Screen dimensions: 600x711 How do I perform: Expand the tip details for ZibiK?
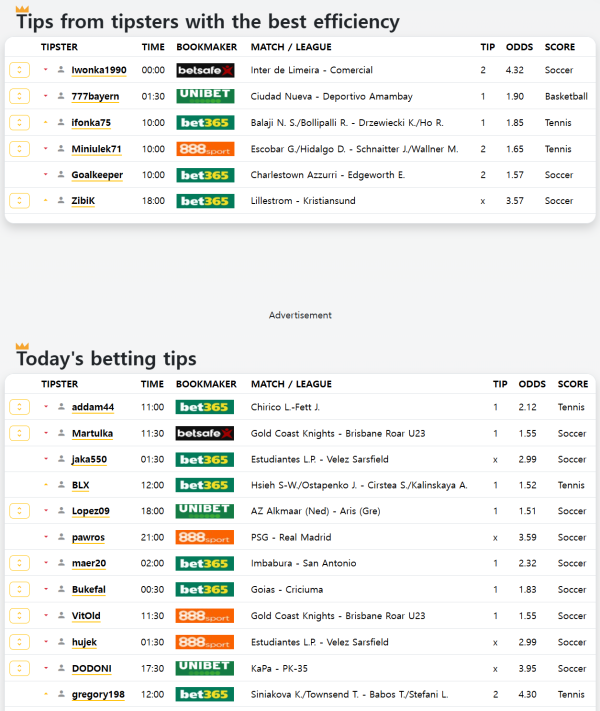click(x=19, y=200)
